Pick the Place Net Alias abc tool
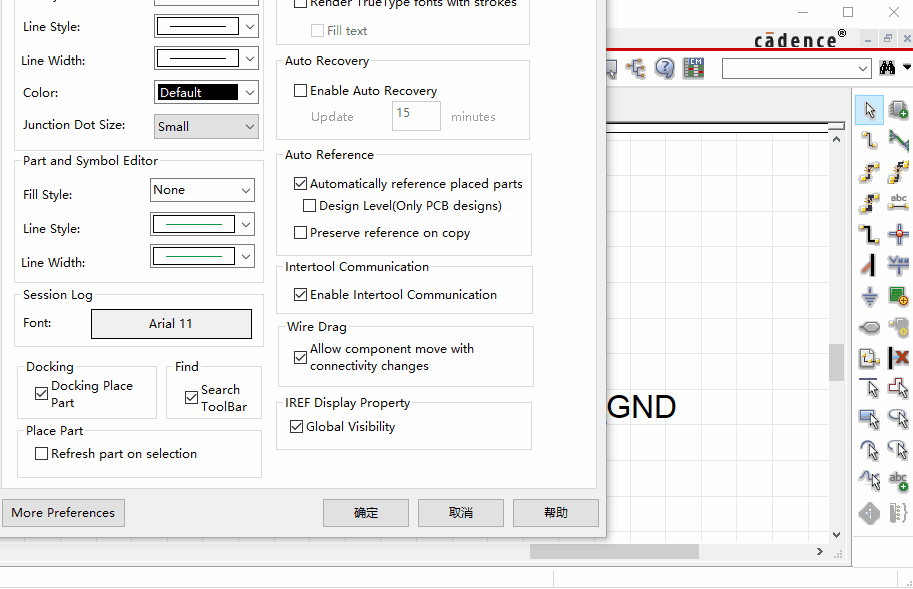Screen dimensions: 913x589 pyautogui.click(x=898, y=203)
